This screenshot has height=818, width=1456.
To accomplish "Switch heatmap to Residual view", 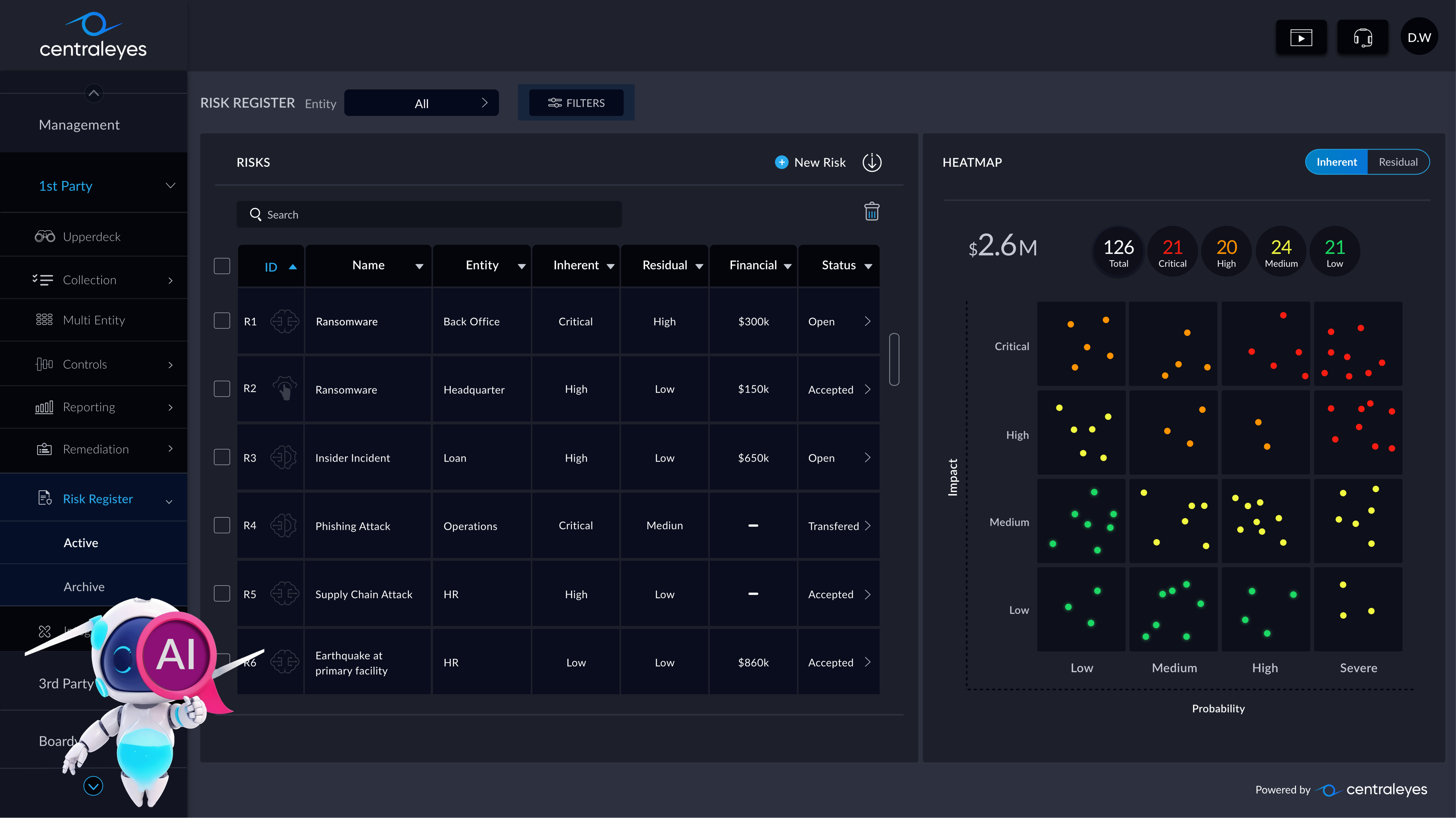I will coord(1398,162).
